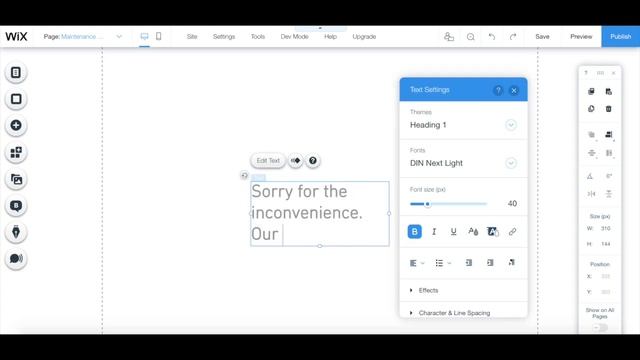Open the Fonts DIN Next Light dropdown
Viewport: 640px width, 360px height.
coord(511,163)
